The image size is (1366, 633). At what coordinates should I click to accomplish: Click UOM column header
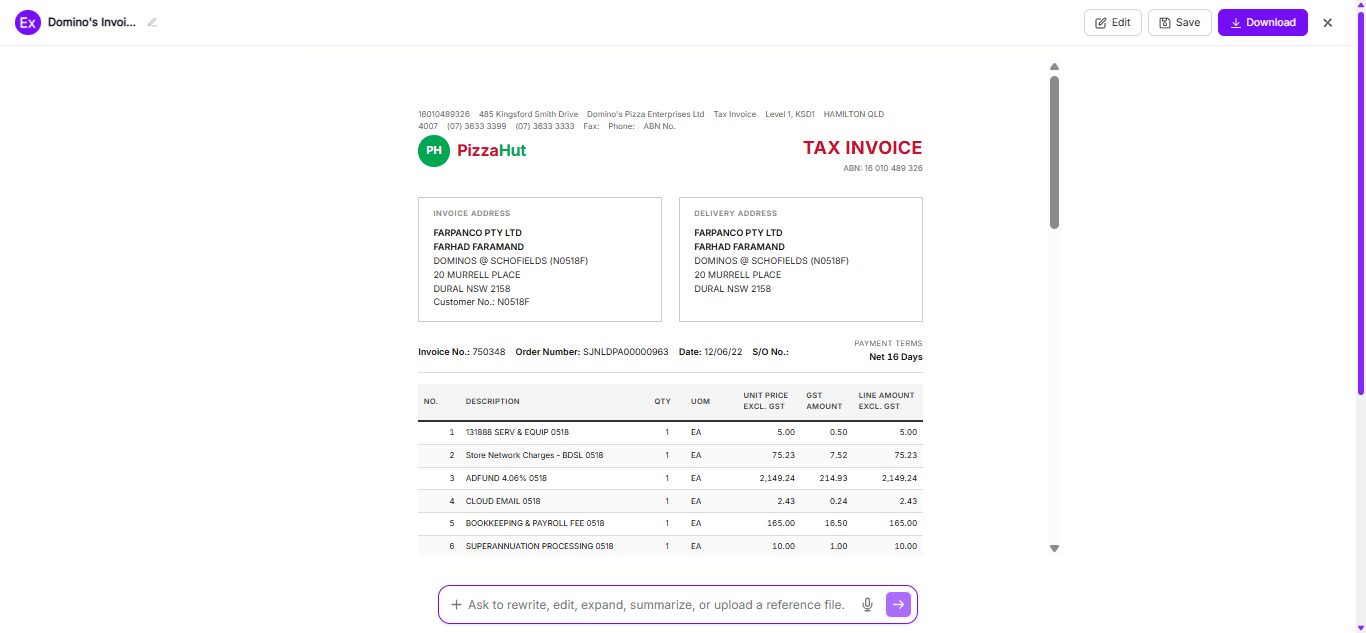coord(700,401)
